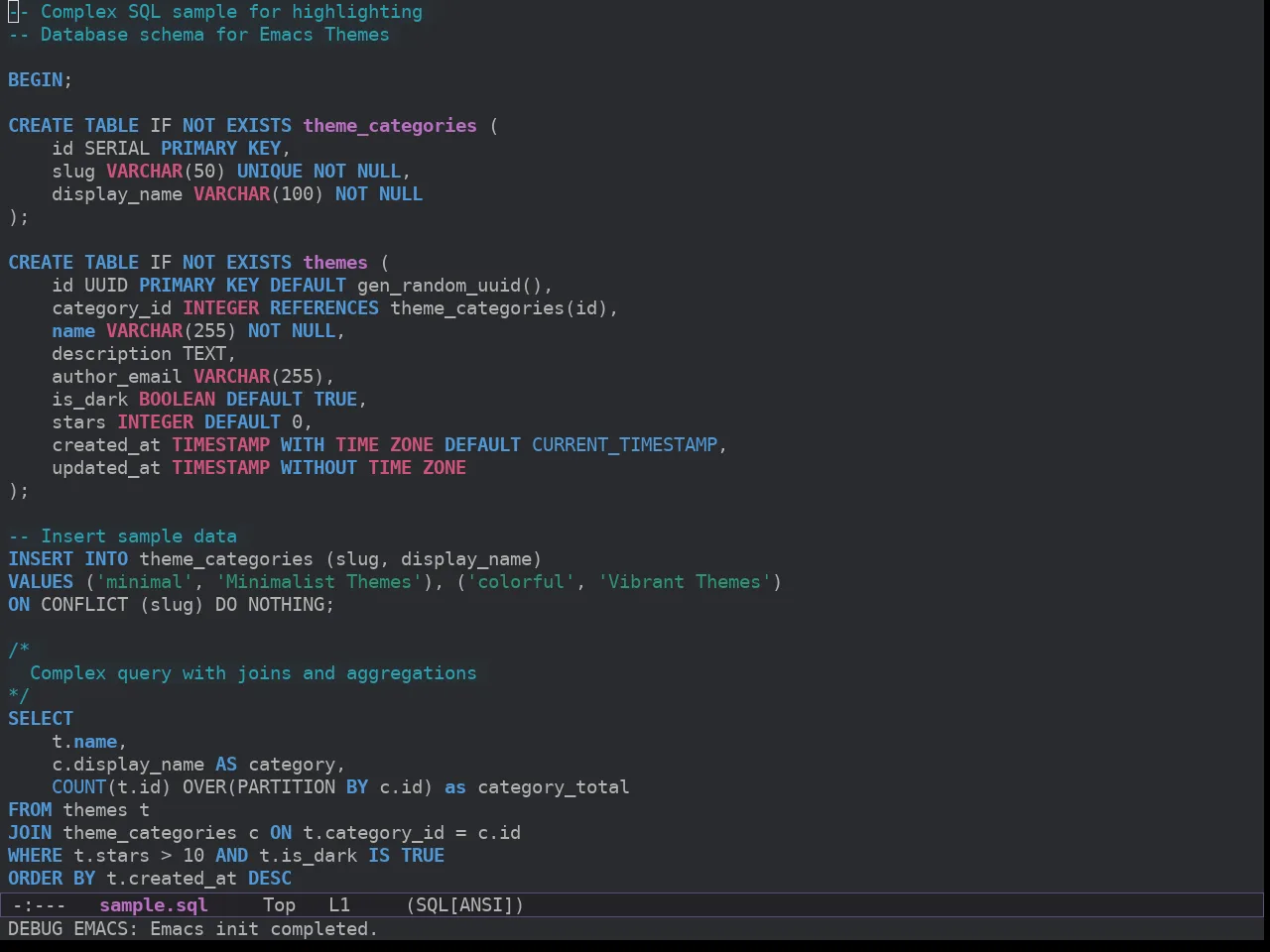1270x952 pixels.
Task: Click the (SQL[ANSI]) major mode indicator
Action: [465, 905]
